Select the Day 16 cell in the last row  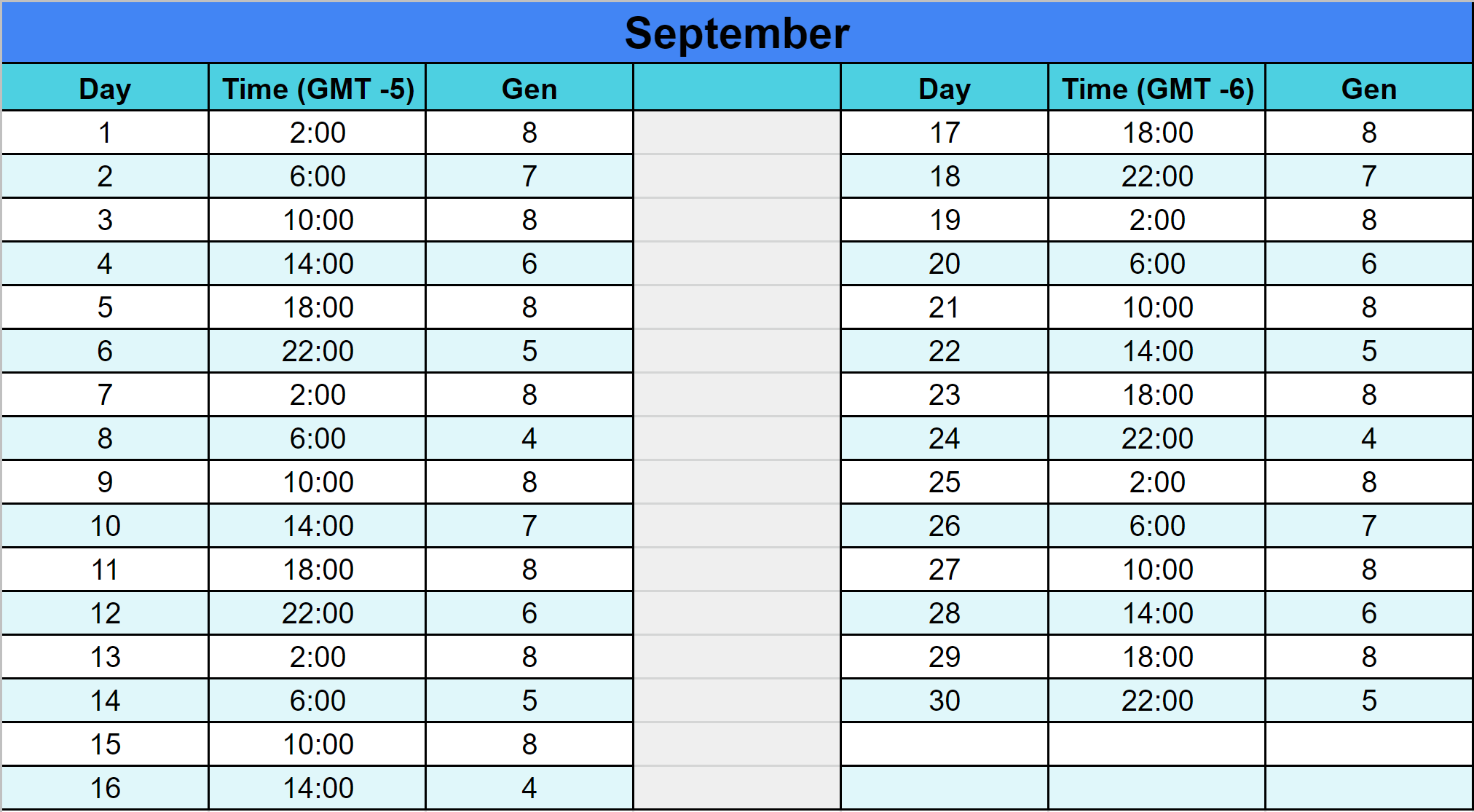click(x=105, y=788)
